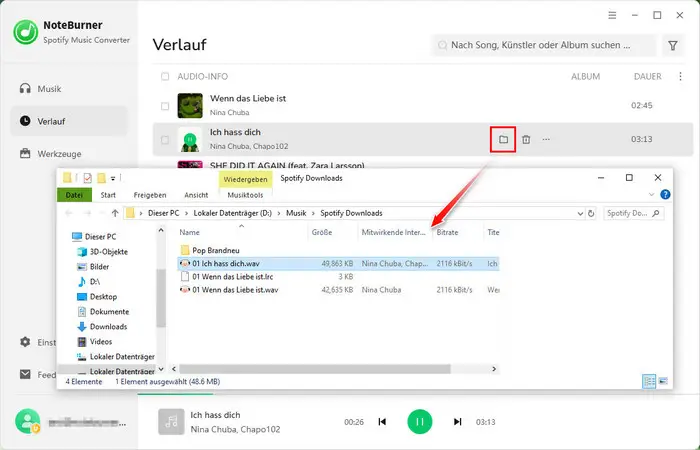Click Musik in the address breadcrumb
The image size is (700, 450).
tap(296, 213)
